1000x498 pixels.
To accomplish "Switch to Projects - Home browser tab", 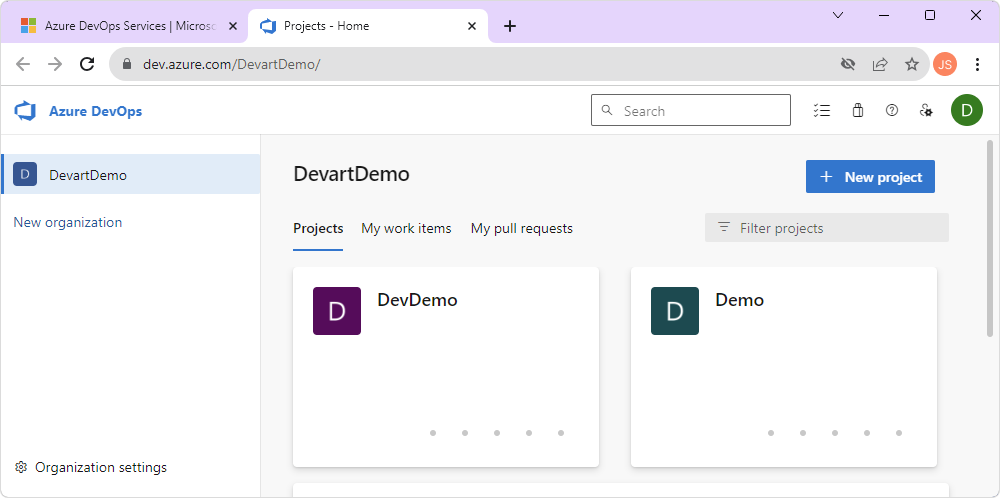I will pyautogui.click(x=368, y=26).
